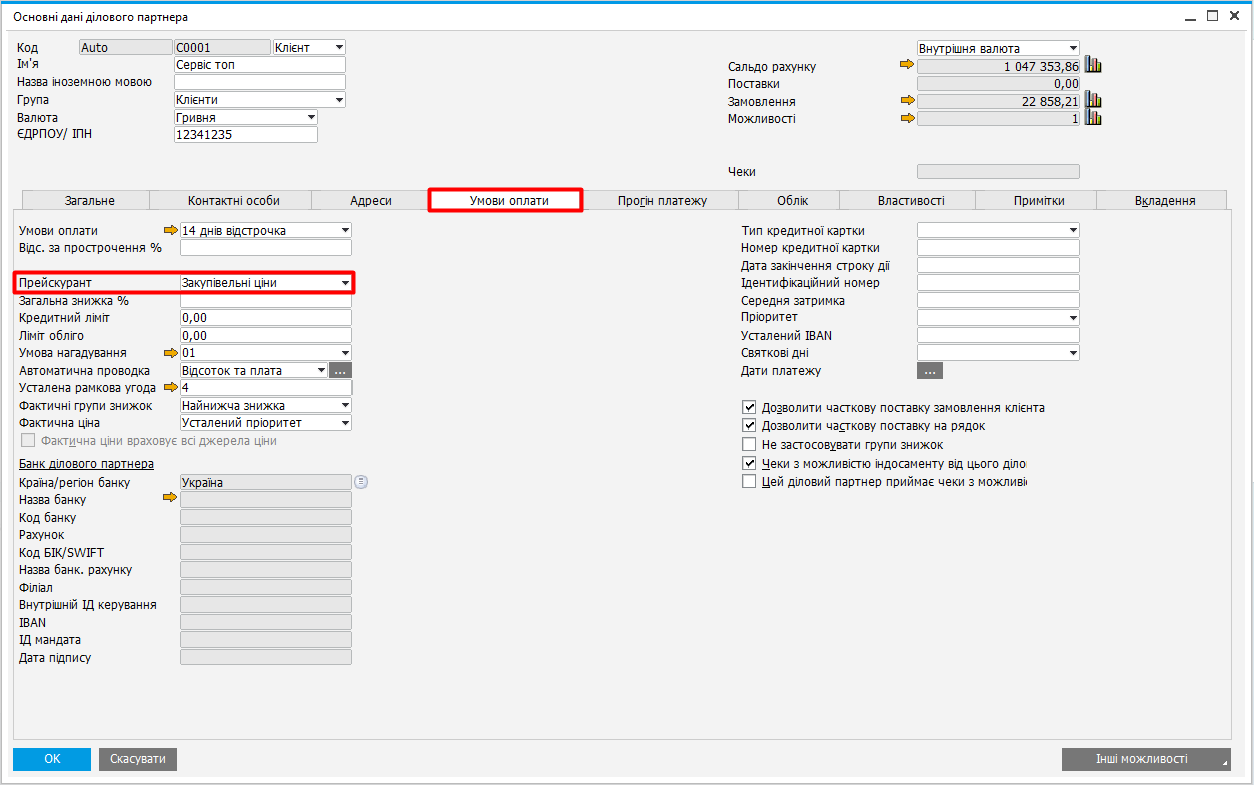This screenshot has height=785, width=1254.
Task: Click the link arrow next to Сальдо рахунку
Action: pyautogui.click(x=907, y=66)
